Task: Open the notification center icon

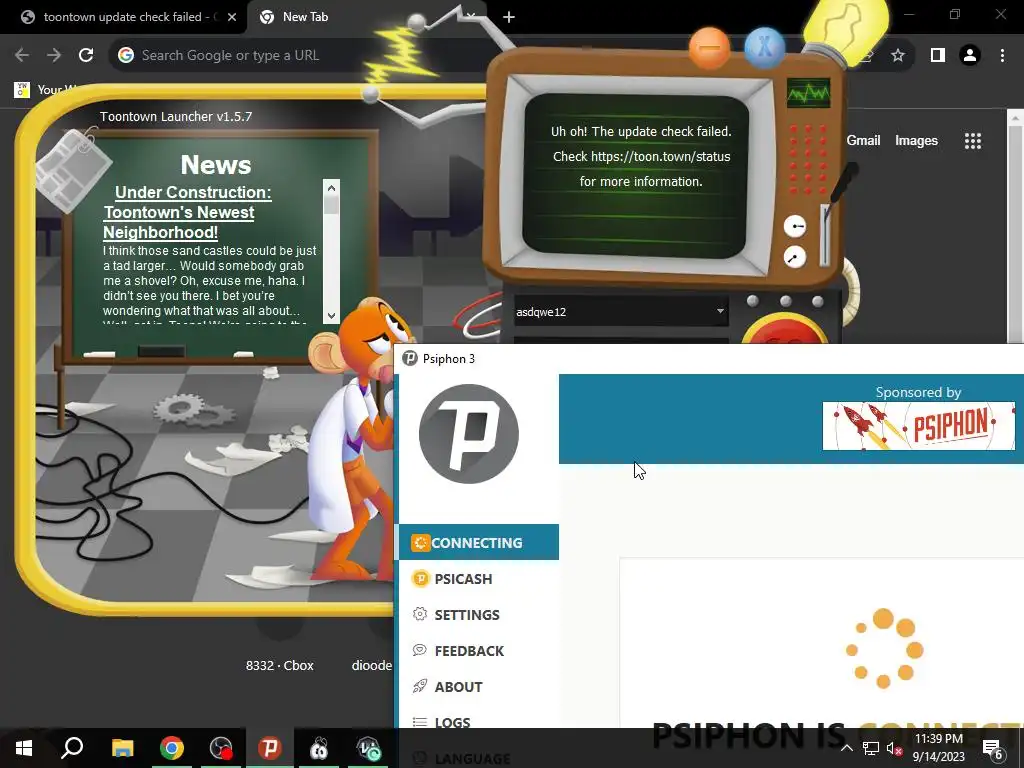Action: click(x=993, y=748)
